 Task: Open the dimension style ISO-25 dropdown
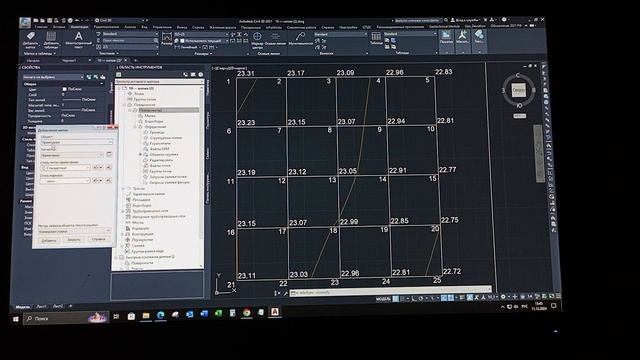pyautogui.click(x=201, y=34)
